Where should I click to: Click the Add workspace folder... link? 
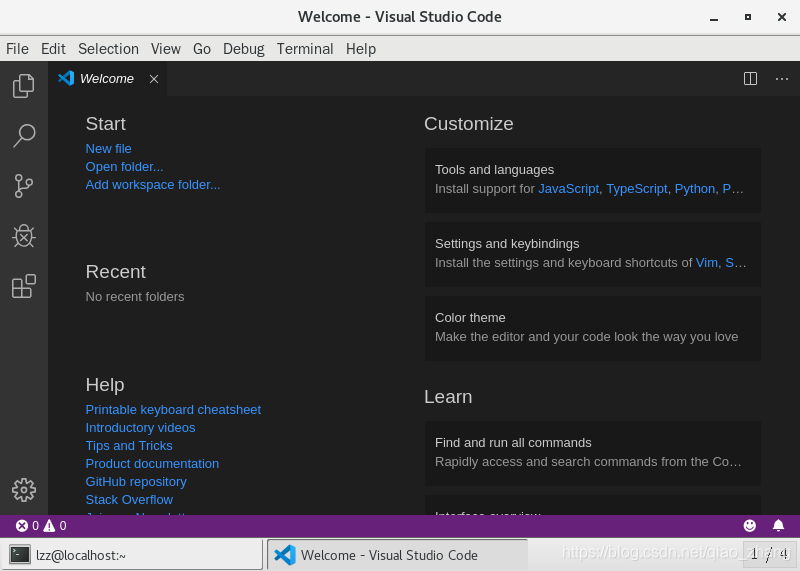(153, 185)
